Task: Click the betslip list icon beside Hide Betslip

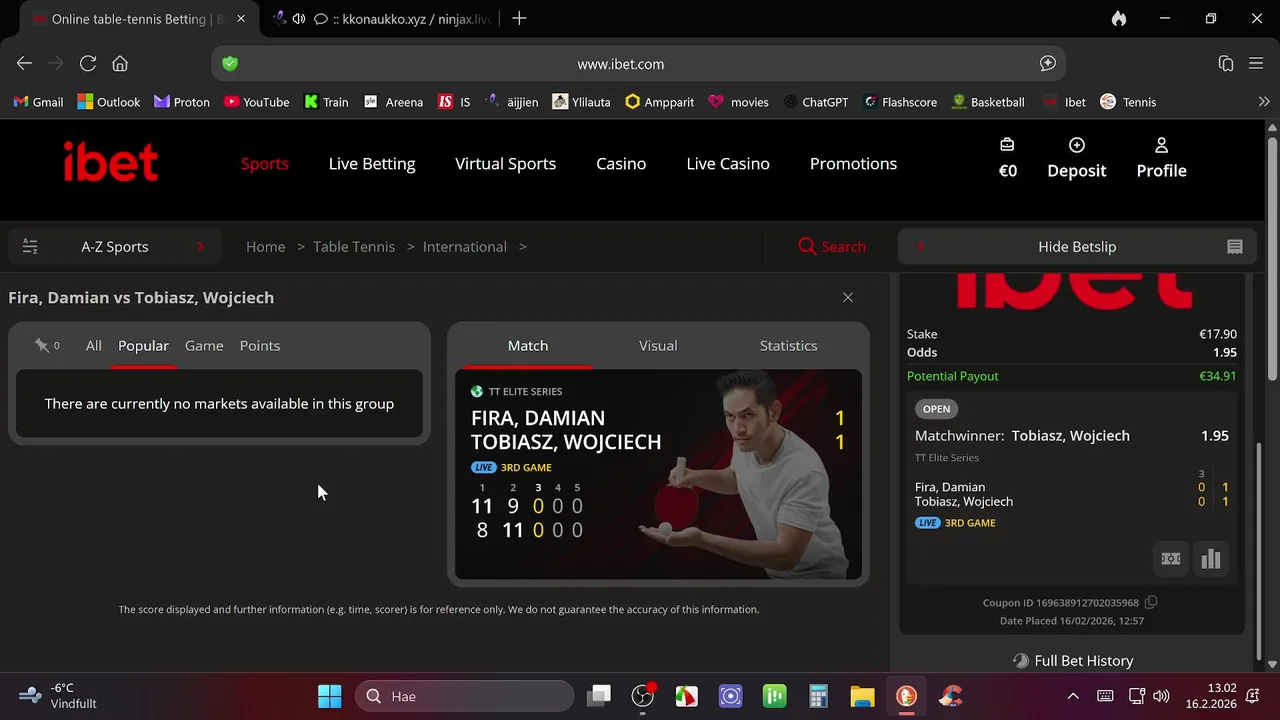Action: click(1235, 247)
